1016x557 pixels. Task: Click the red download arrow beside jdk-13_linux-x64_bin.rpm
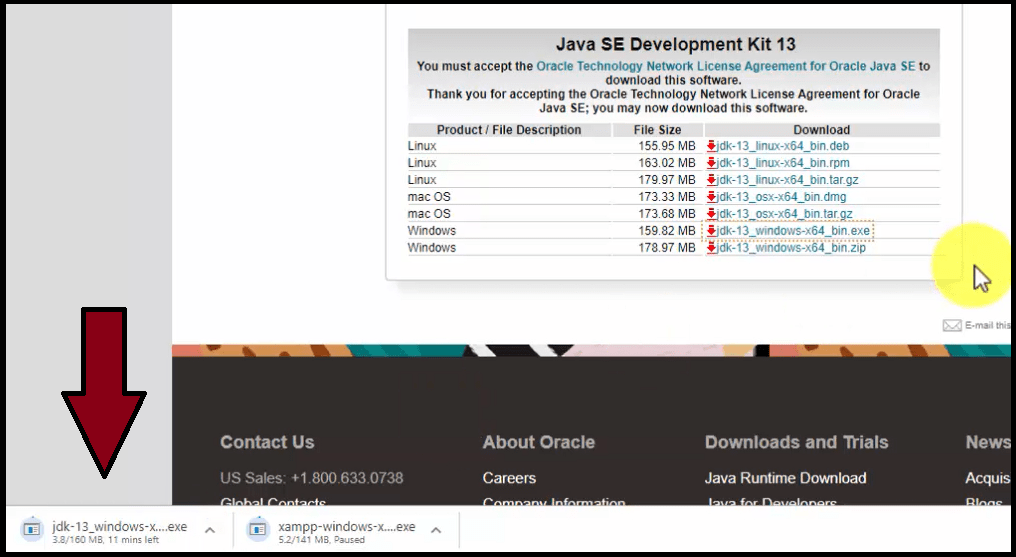coord(711,163)
